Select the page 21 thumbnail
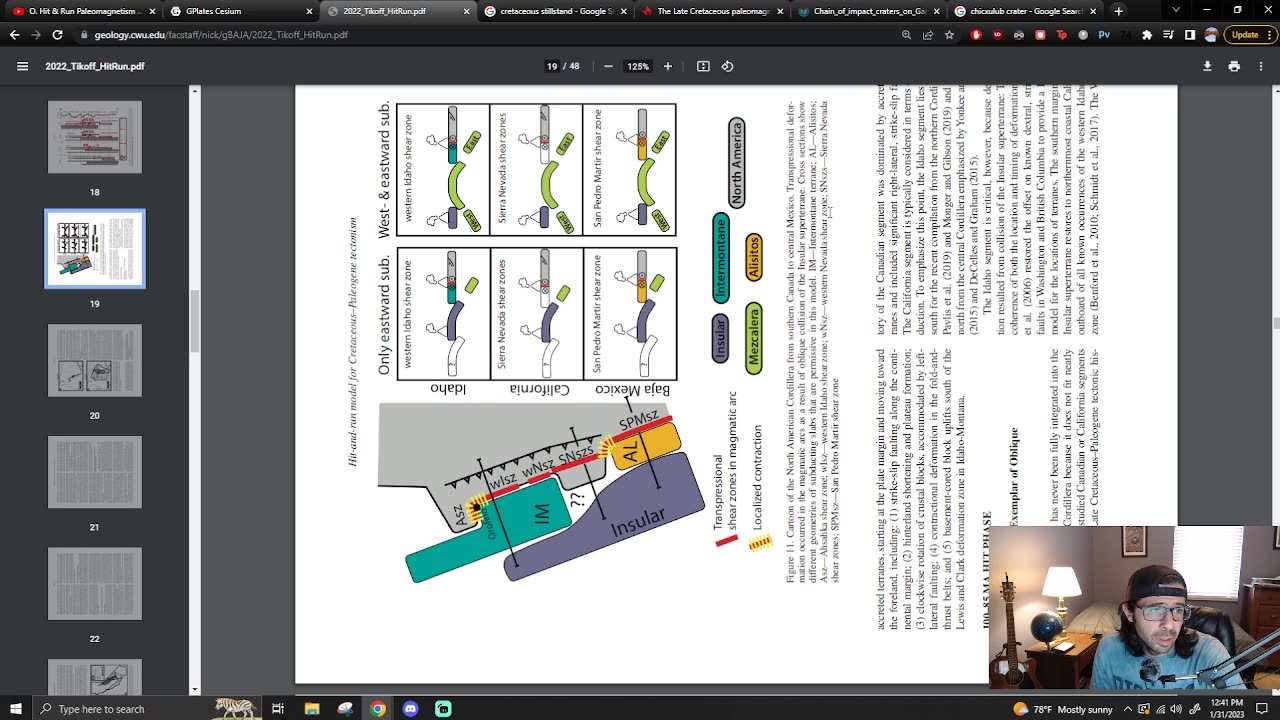 click(95, 472)
